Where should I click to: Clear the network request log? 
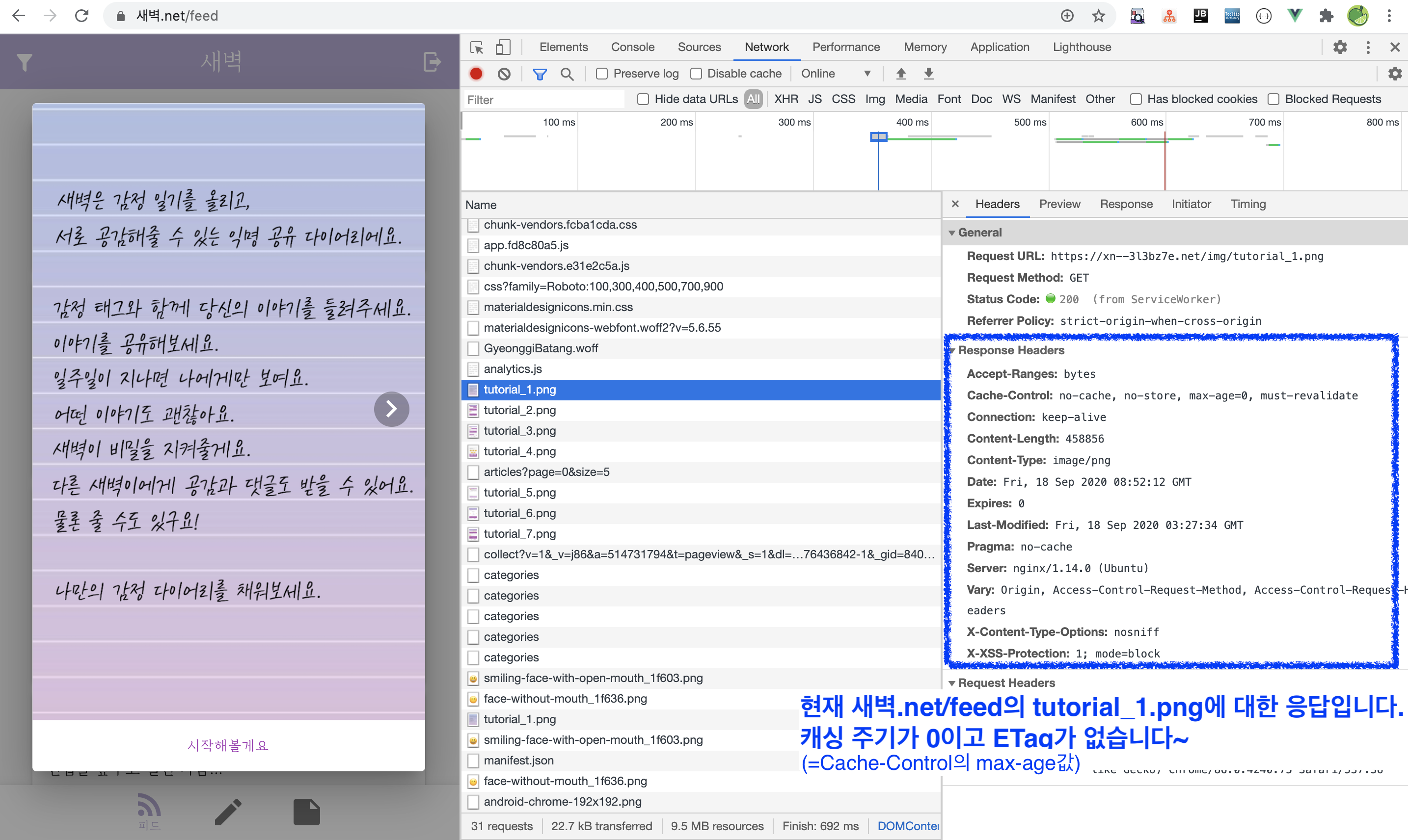pos(504,74)
